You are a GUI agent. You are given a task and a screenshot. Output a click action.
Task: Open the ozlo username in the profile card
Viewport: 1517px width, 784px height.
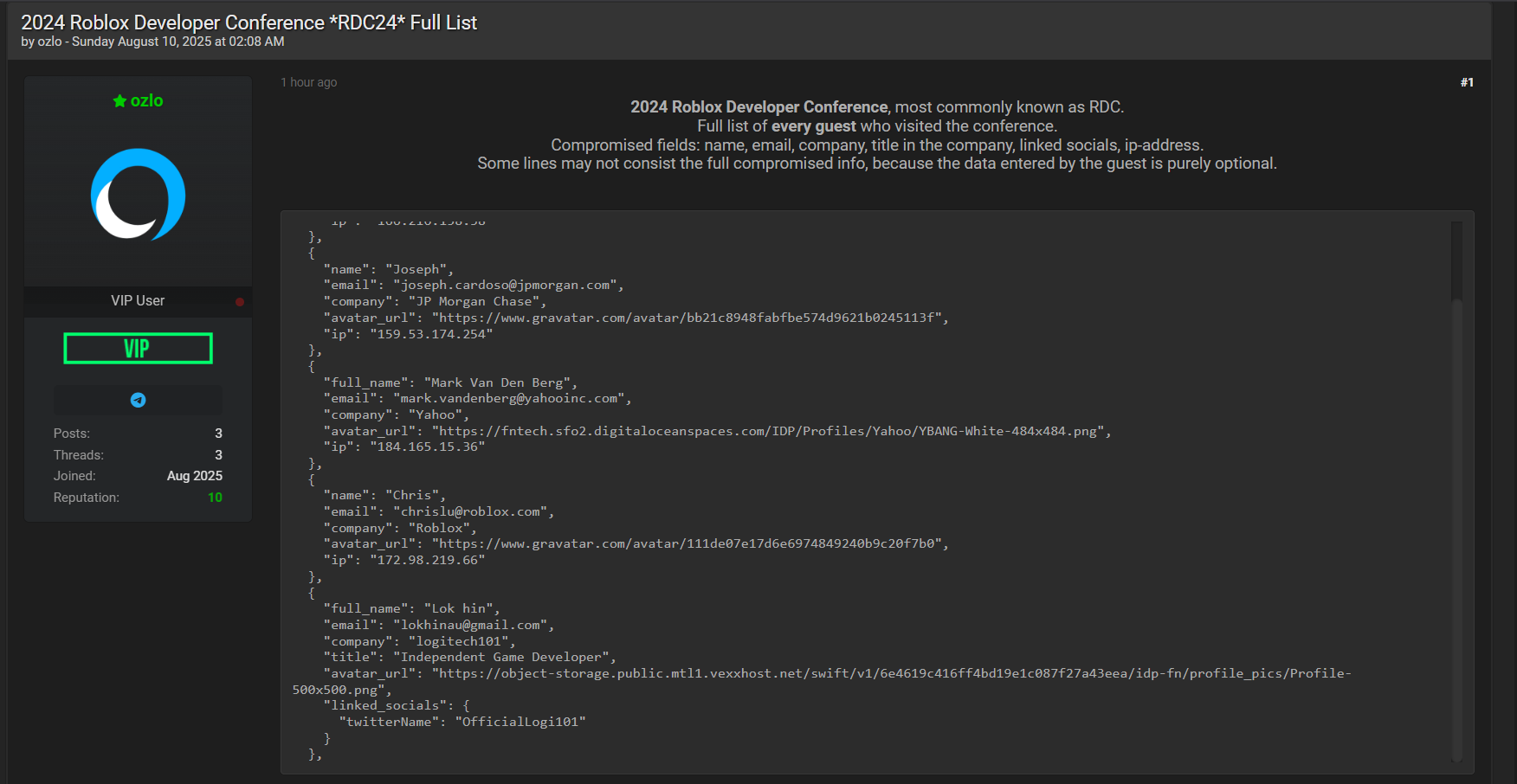coord(146,101)
